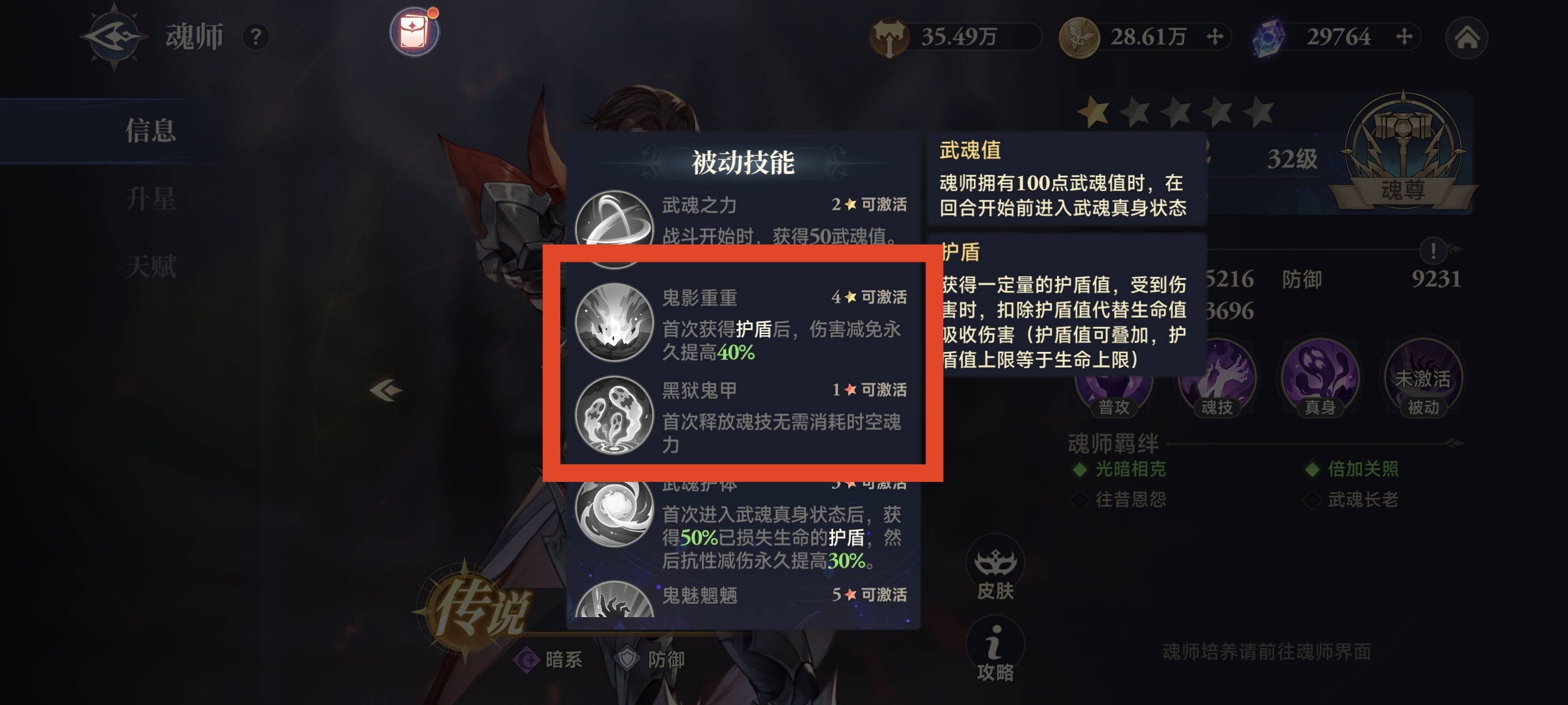Switch to the 天赋 tab
The image size is (1568, 705).
coord(150,266)
